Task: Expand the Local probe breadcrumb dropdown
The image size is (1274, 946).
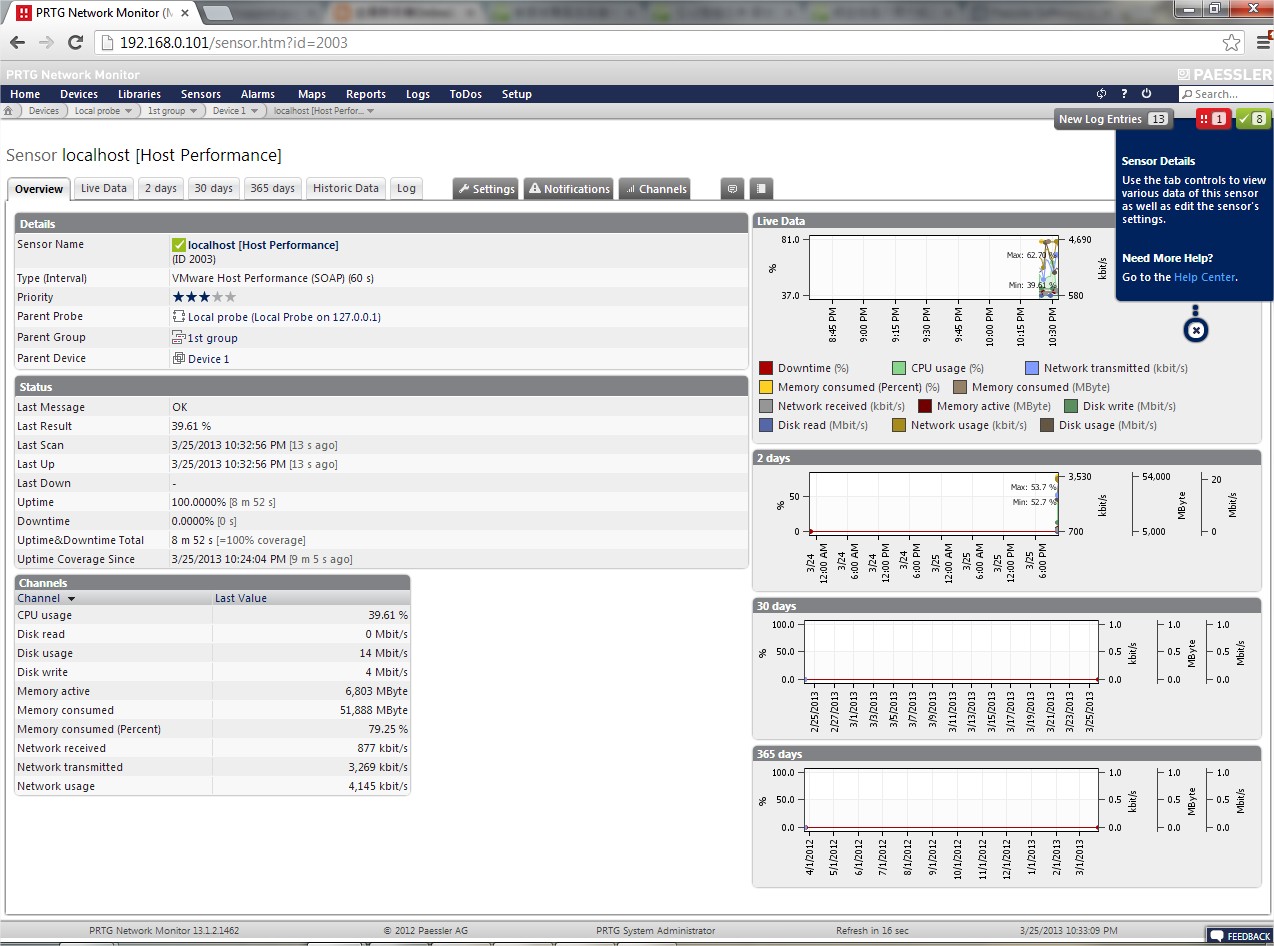Action: [x=129, y=111]
